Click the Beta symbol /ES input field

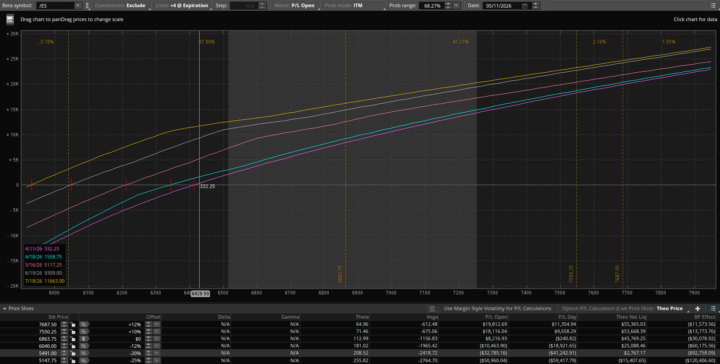click(55, 6)
